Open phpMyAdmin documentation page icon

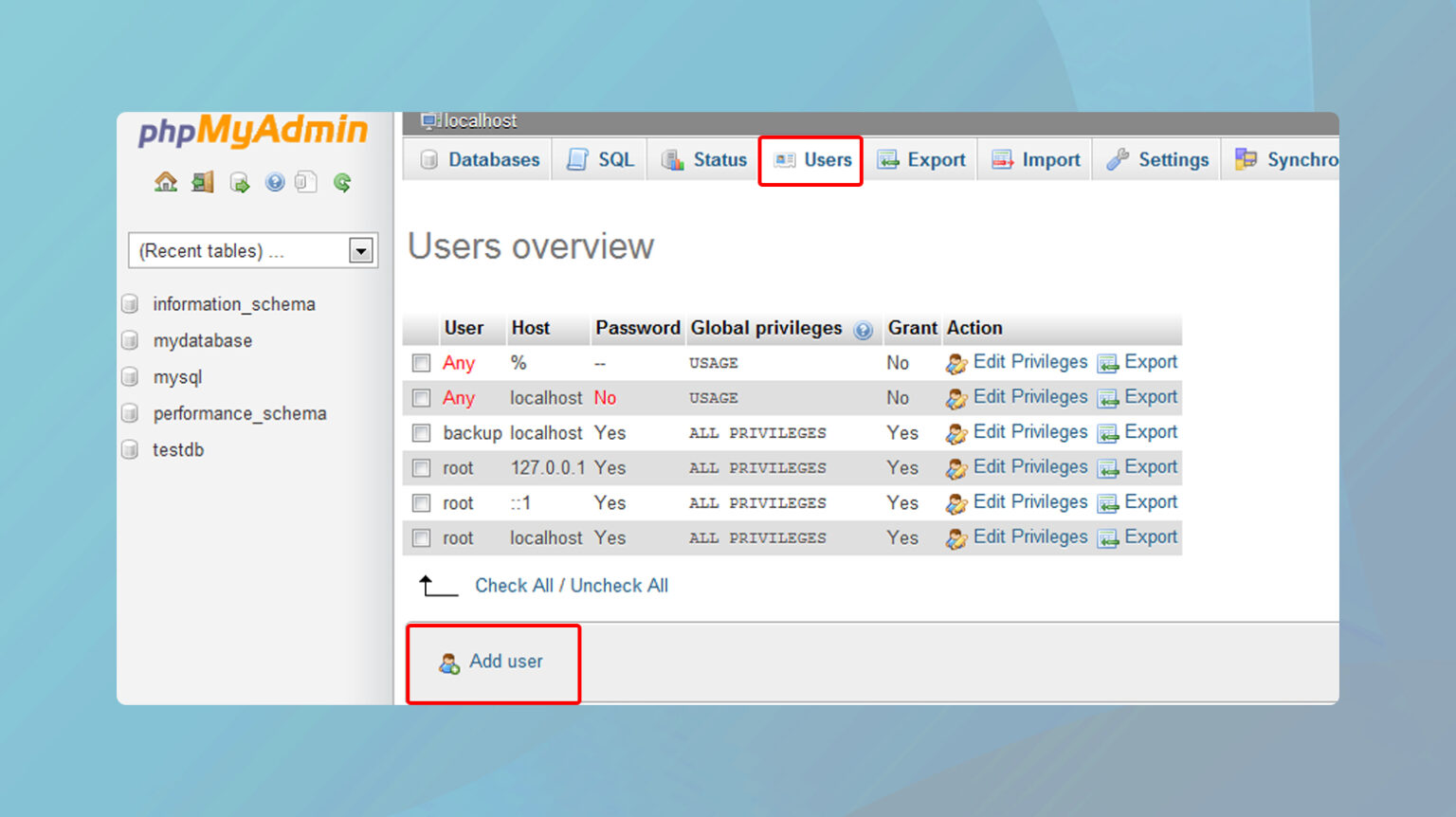(x=305, y=182)
